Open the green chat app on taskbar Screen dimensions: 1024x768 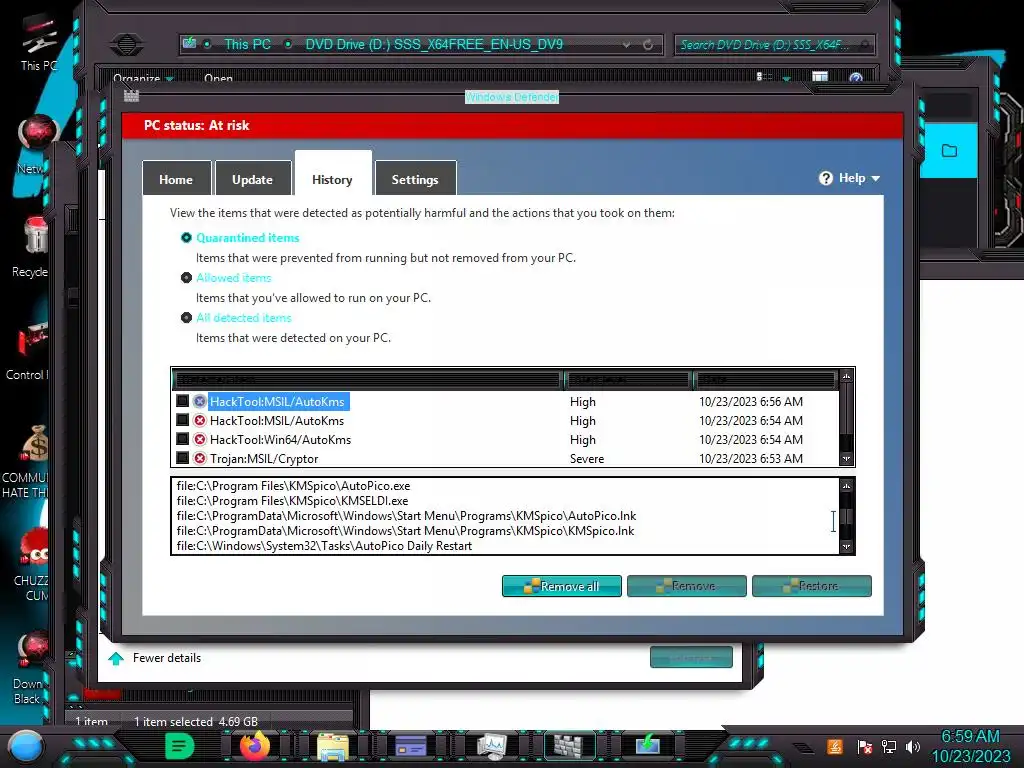(180, 746)
